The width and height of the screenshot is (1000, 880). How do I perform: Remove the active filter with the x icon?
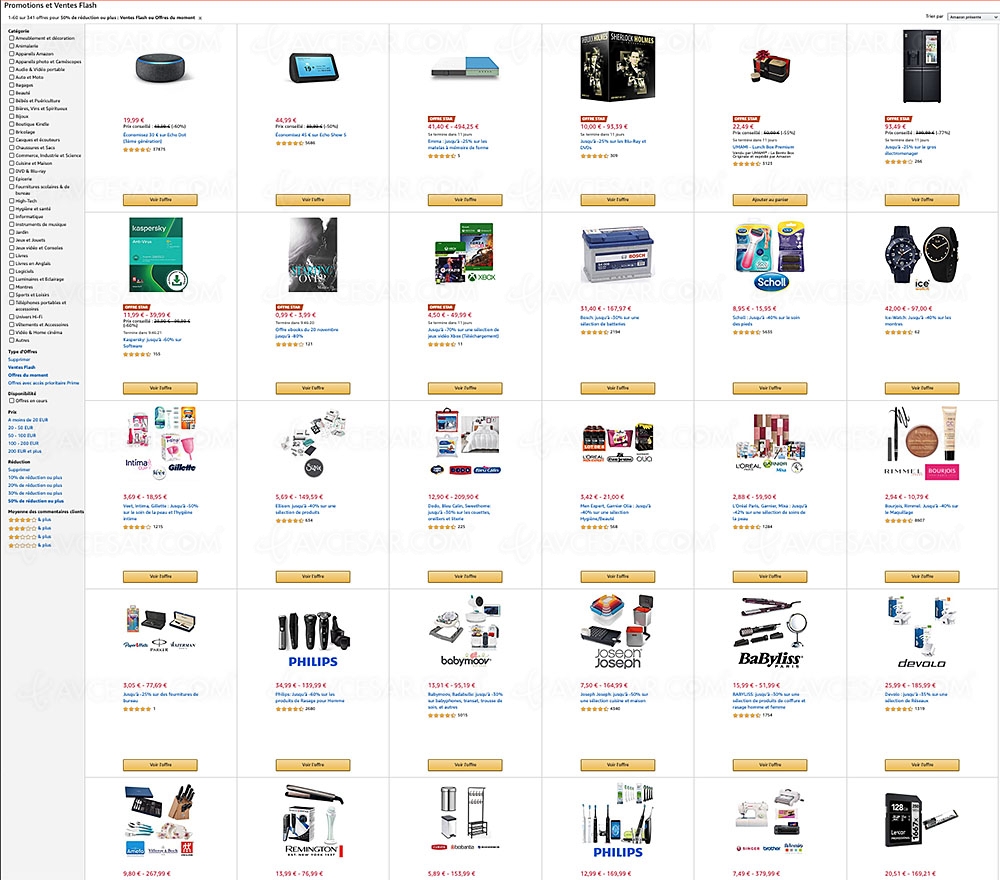200,18
